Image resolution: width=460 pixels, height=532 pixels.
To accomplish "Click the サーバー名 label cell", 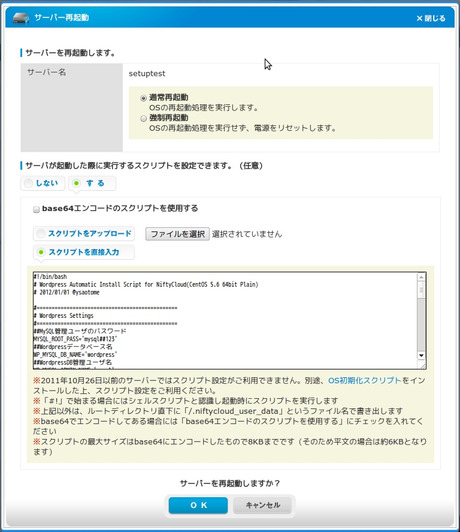I will [x=72, y=107].
